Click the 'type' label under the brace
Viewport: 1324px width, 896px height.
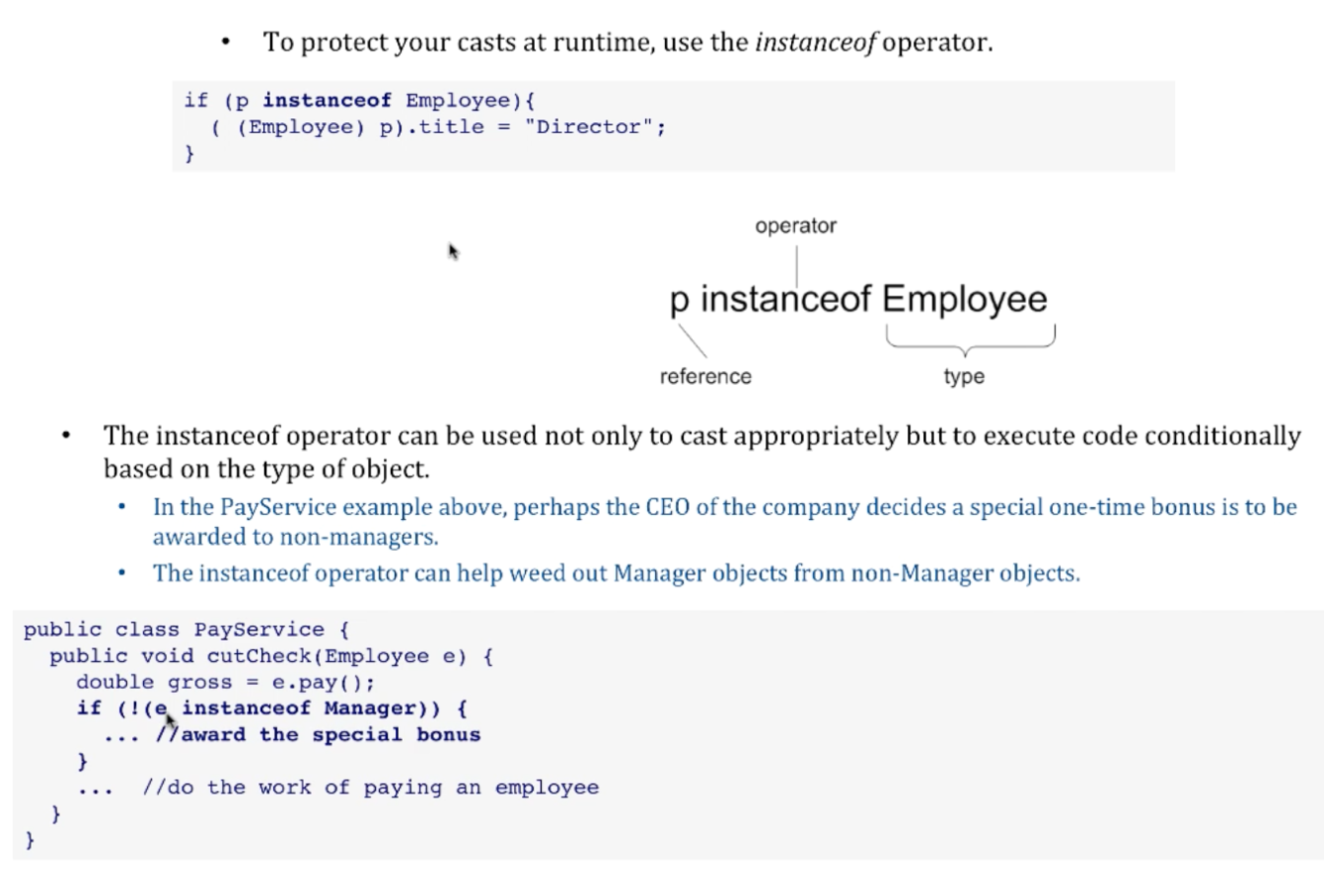tap(964, 376)
